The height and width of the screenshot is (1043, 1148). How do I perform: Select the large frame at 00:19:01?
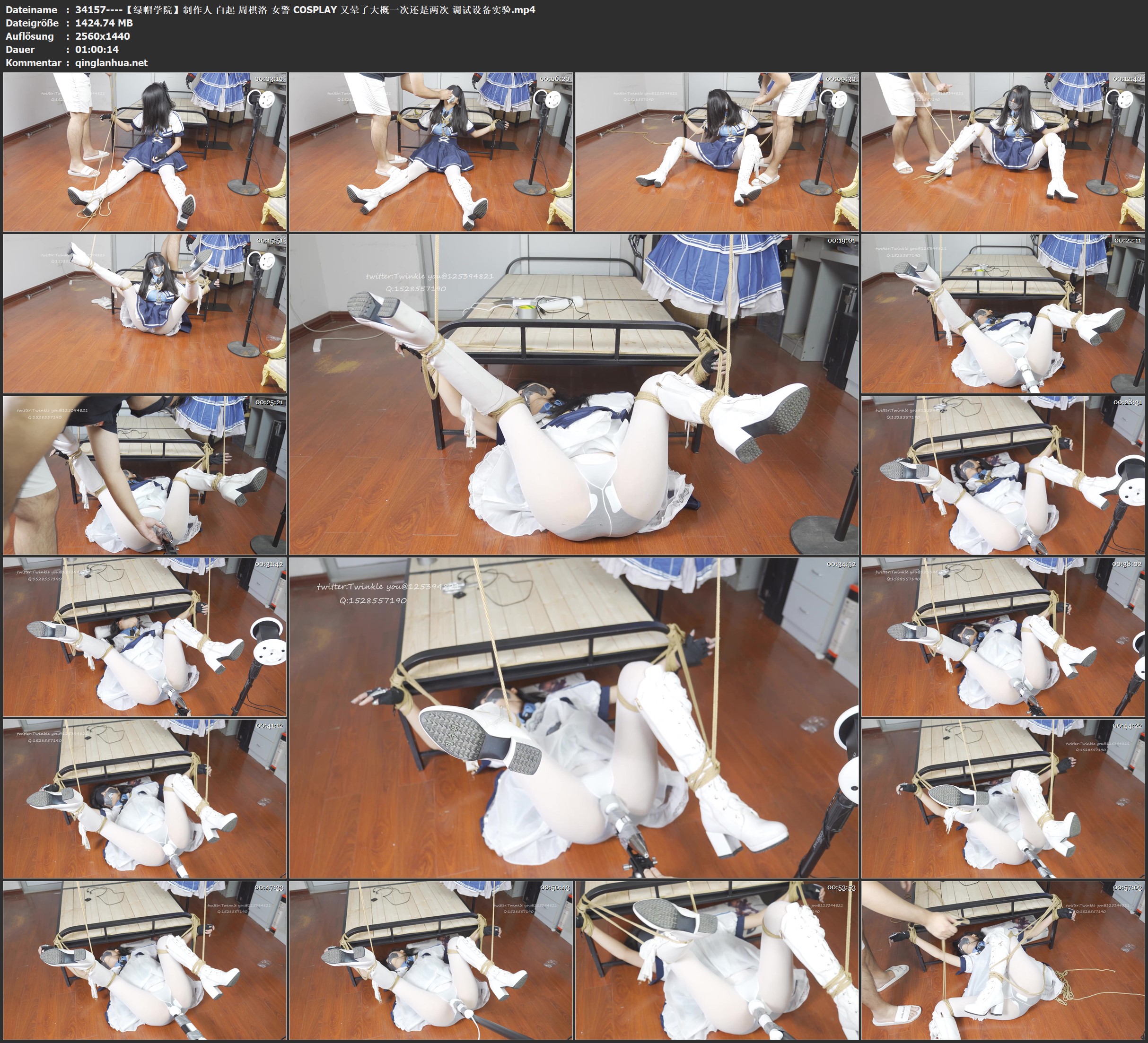click(x=574, y=394)
